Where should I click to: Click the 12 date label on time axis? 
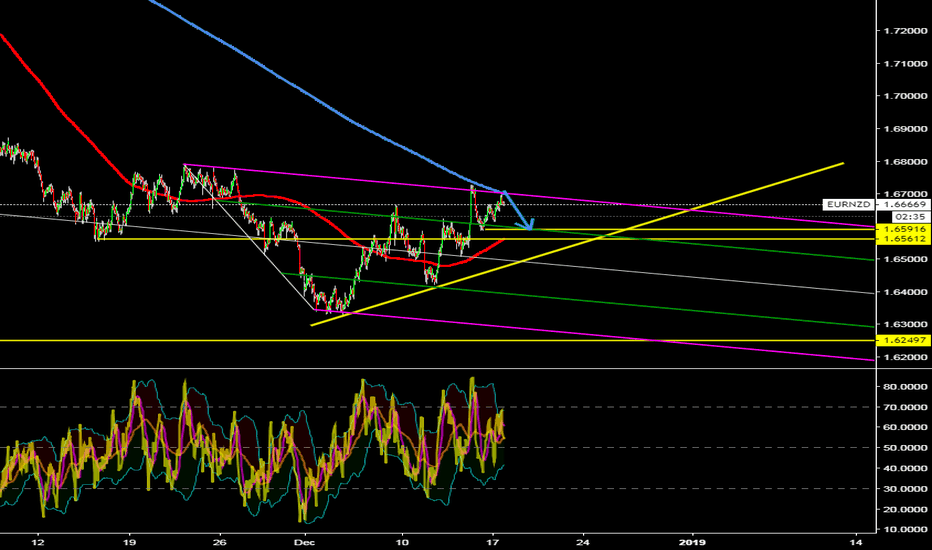[38, 542]
